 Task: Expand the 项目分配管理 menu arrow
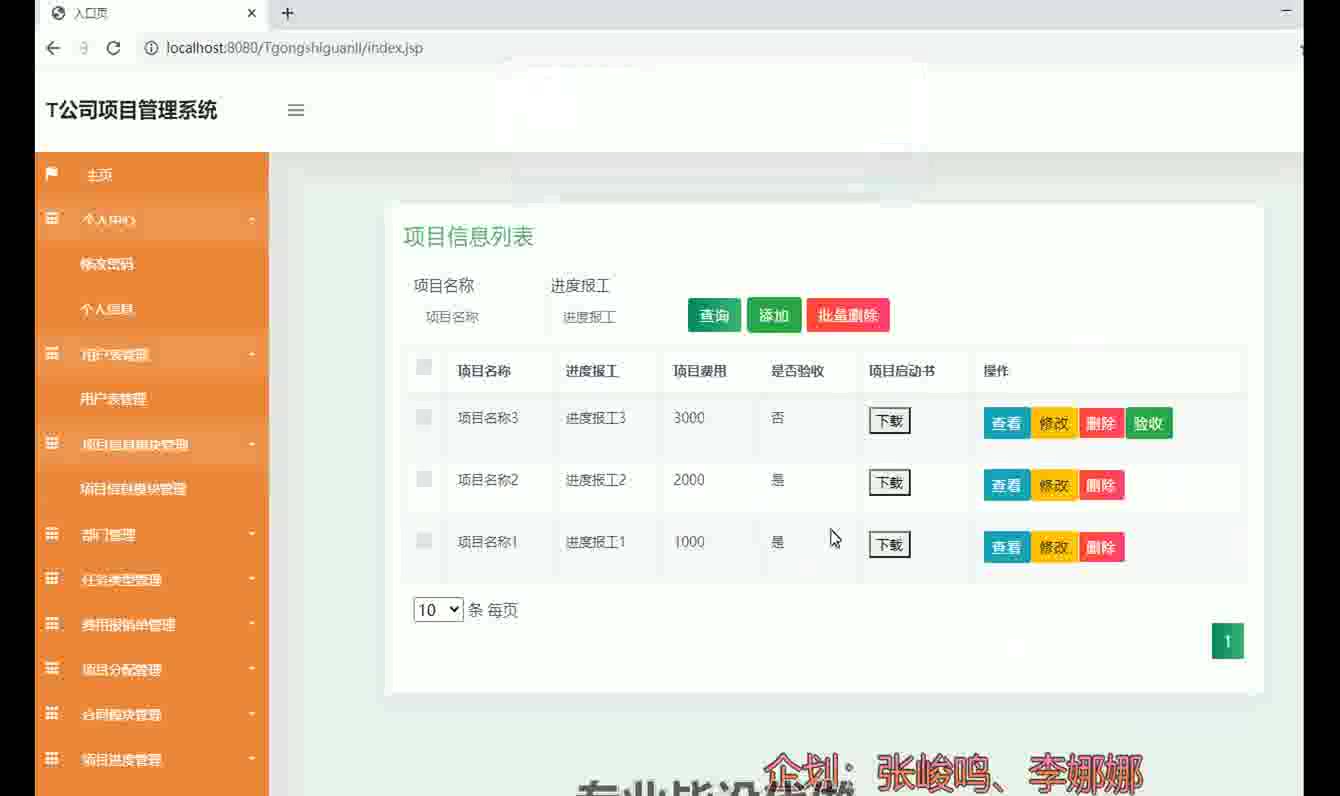pos(252,669)
